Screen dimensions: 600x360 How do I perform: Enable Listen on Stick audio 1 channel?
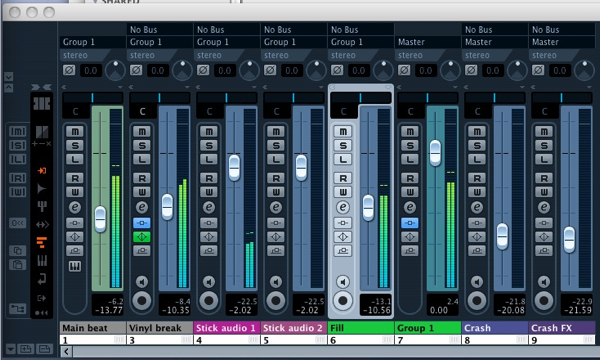click(x=209, y=159)
